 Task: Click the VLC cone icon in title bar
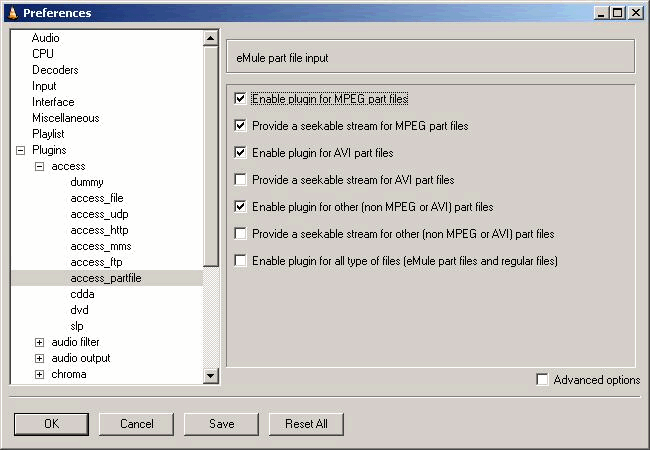point(13,13)
